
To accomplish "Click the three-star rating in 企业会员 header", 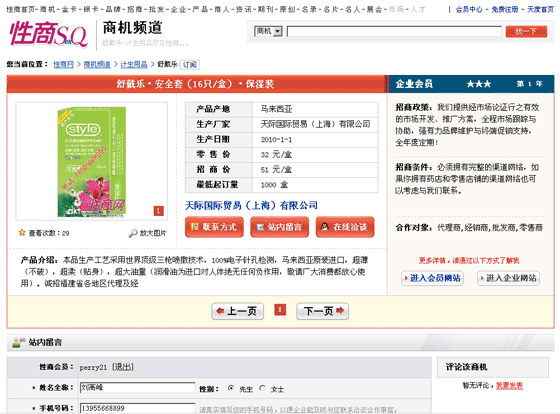I will click(479, 84).
